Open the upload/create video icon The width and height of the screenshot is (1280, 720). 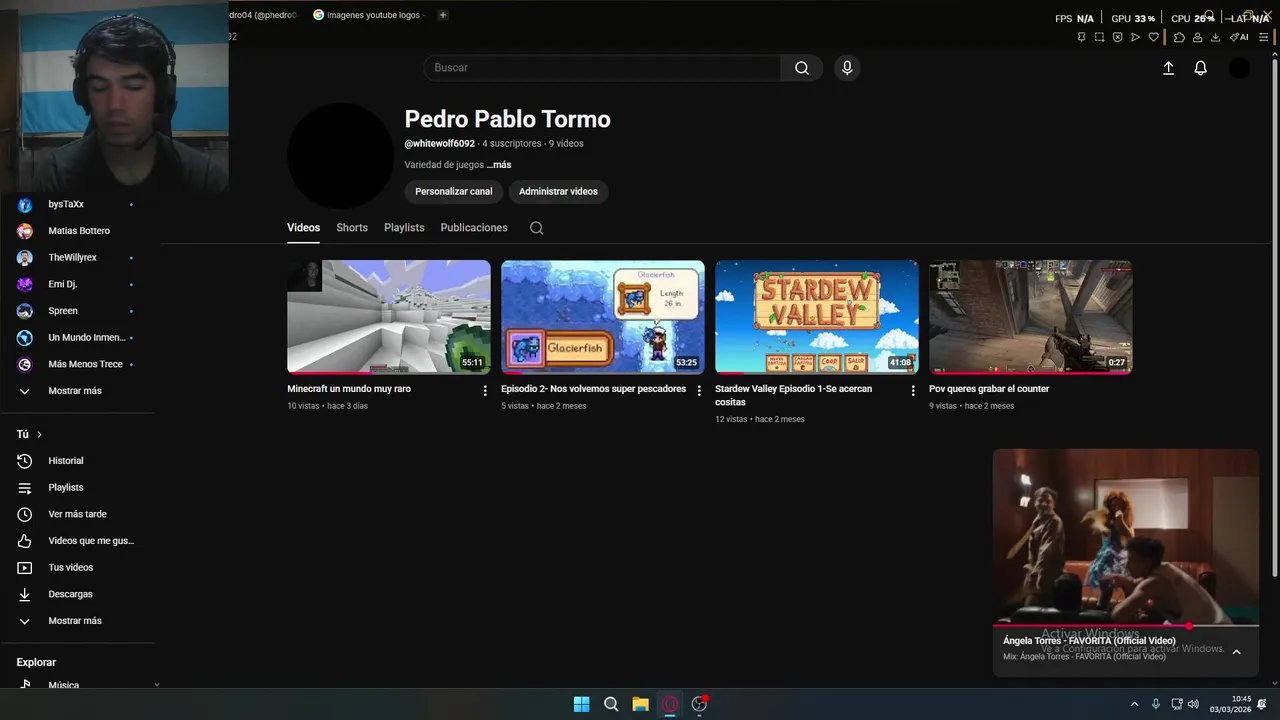tap(1168, 68)
